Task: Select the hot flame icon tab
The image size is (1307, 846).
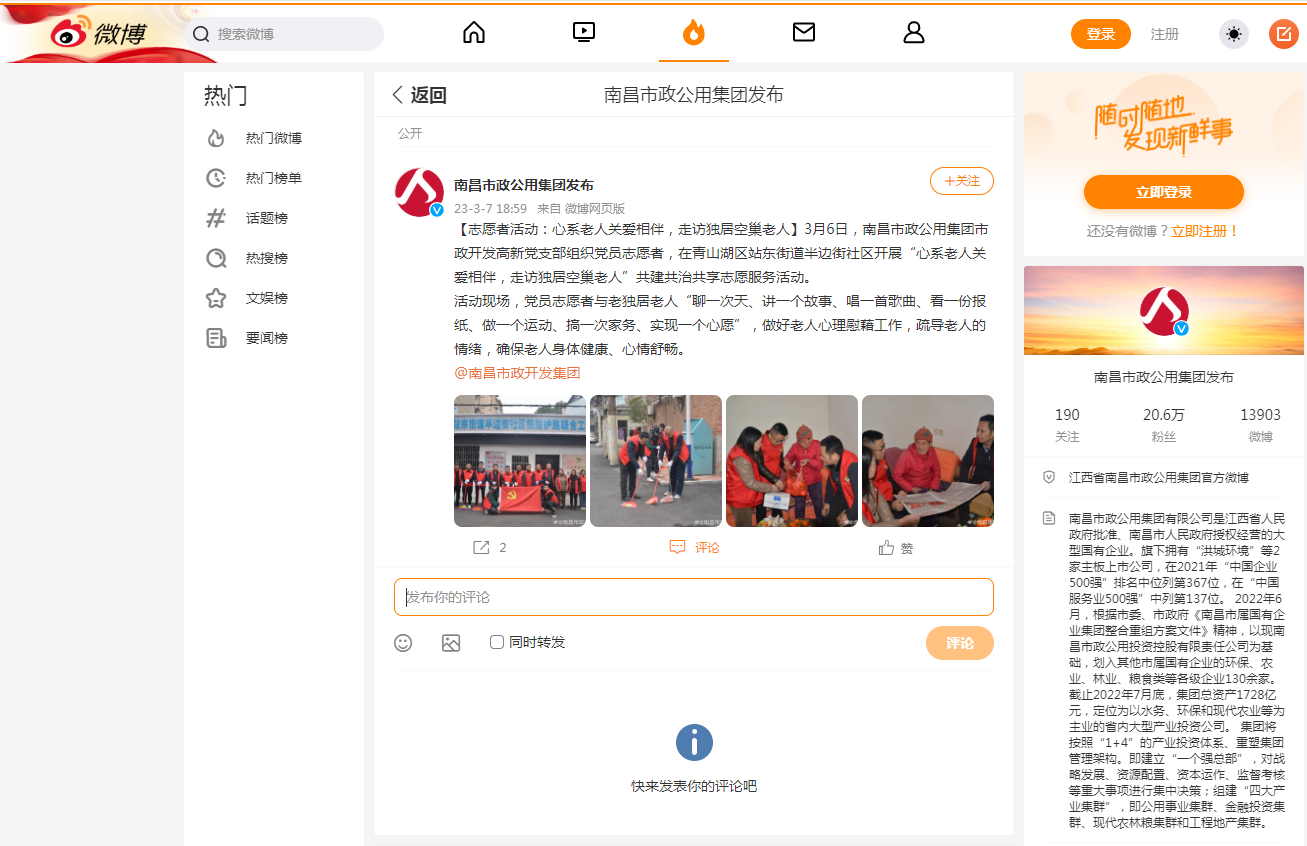Action: [x=694, y=33]
